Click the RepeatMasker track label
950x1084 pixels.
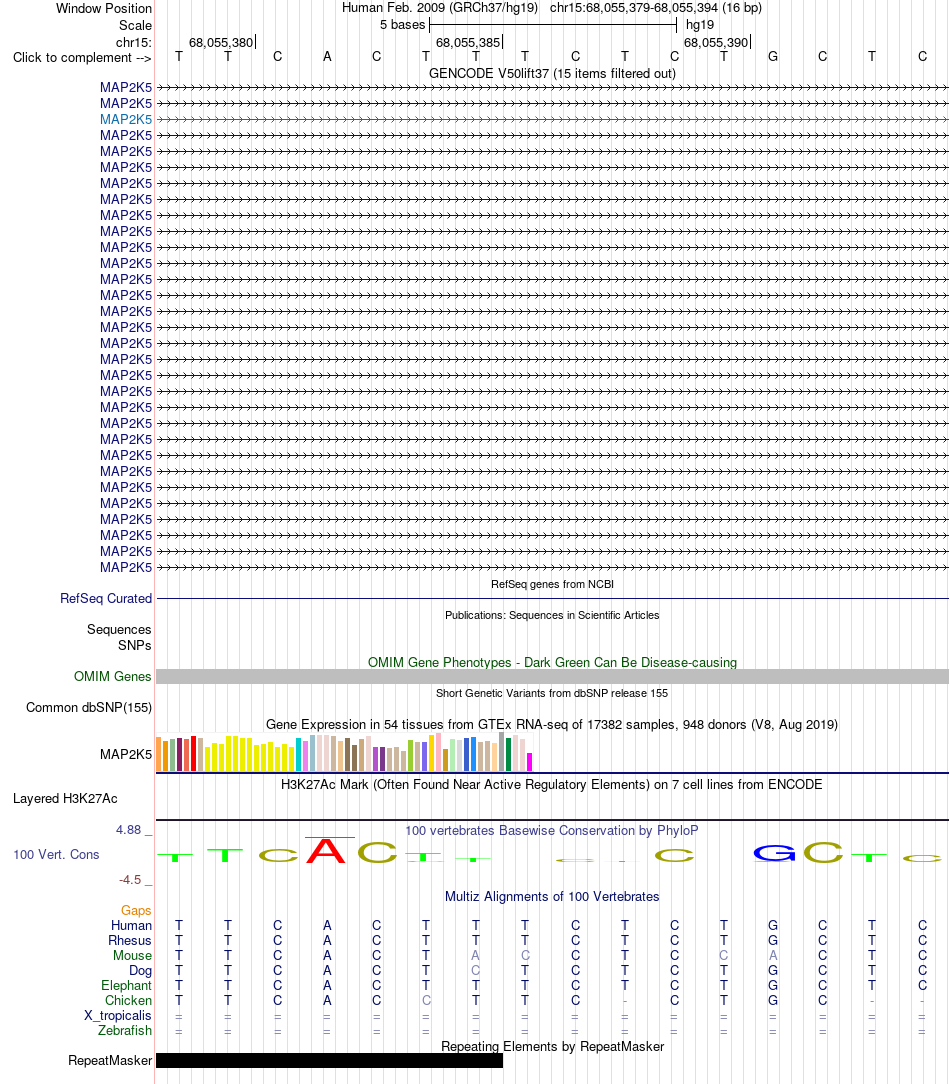click(x=110, y=1060)
